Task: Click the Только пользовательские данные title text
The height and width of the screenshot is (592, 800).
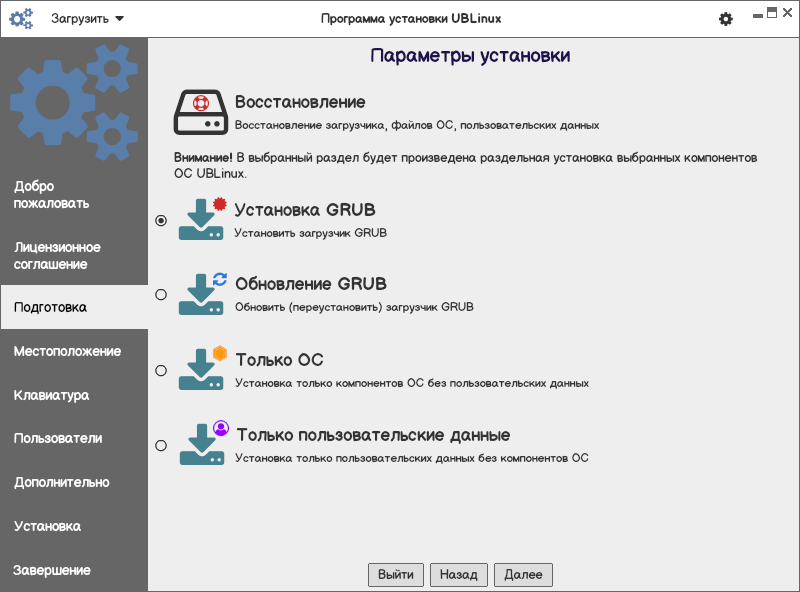Action: [373, 435]
